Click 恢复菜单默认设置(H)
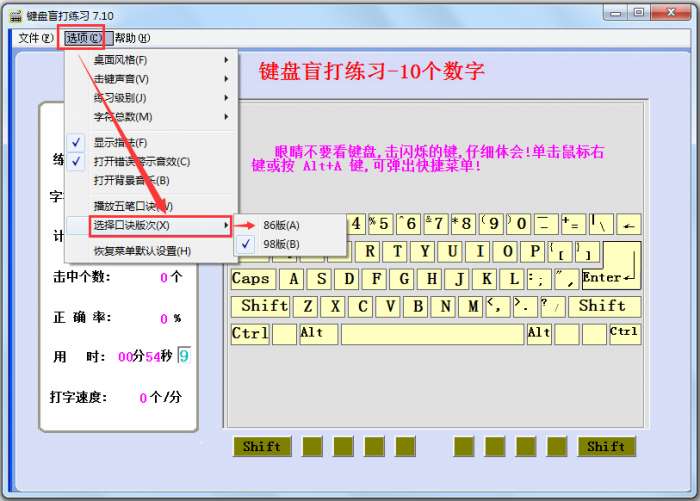 (151, 251)
